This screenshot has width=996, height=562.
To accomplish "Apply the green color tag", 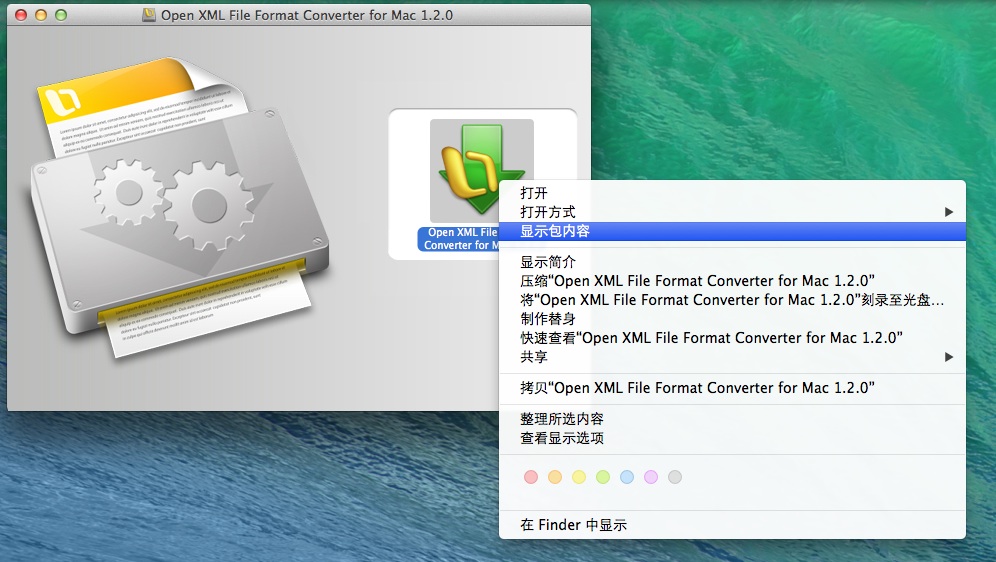I will click(x=603, y=477).
